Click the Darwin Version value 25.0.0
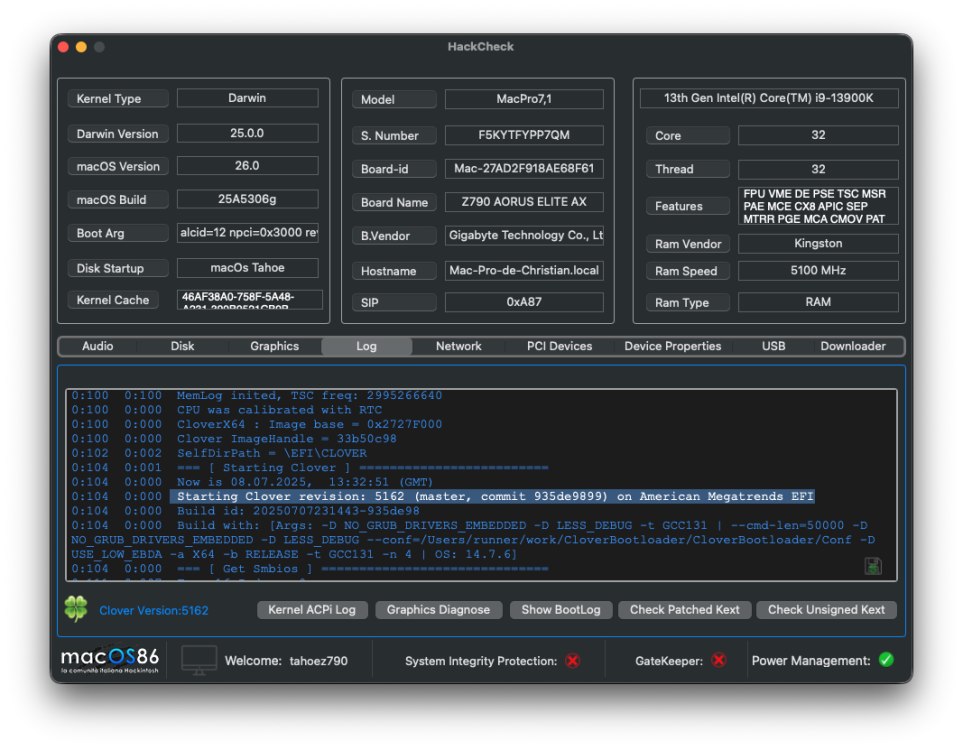The height and width of the screenshot is (750, 963). pos(248,133)
